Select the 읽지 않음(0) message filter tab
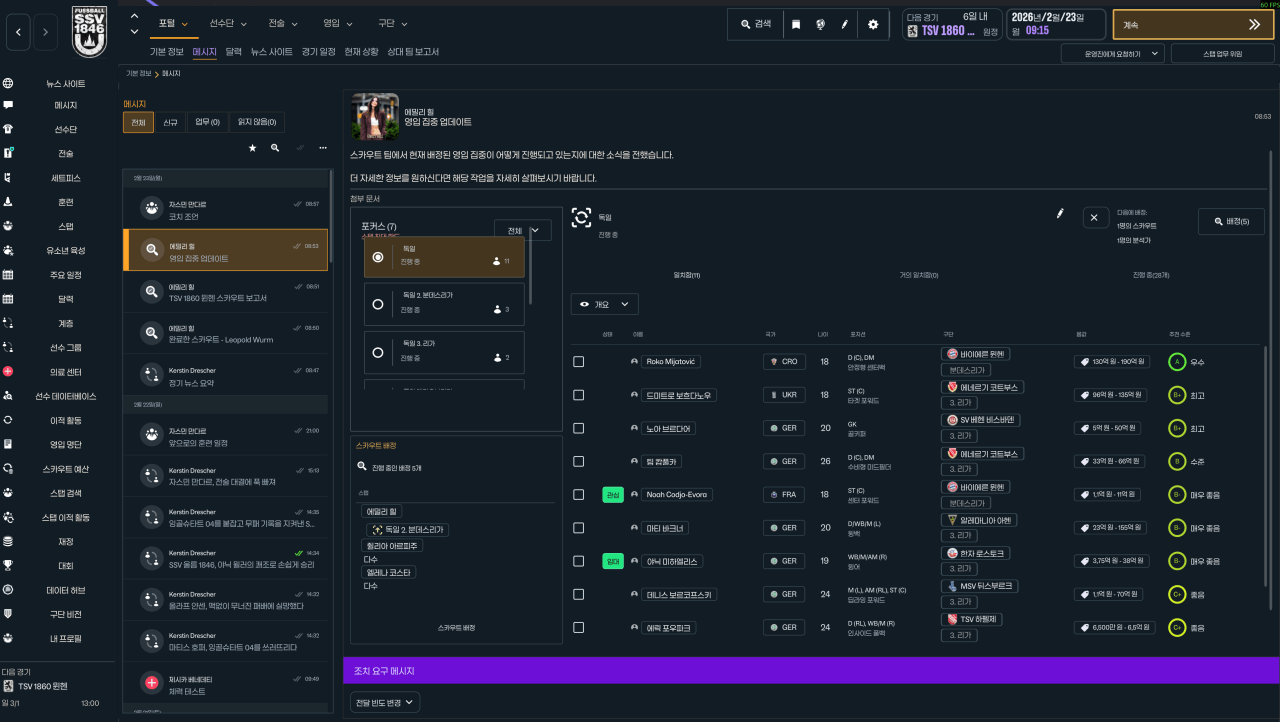This screenshot has height=722, width=1280. click(257, 122)
